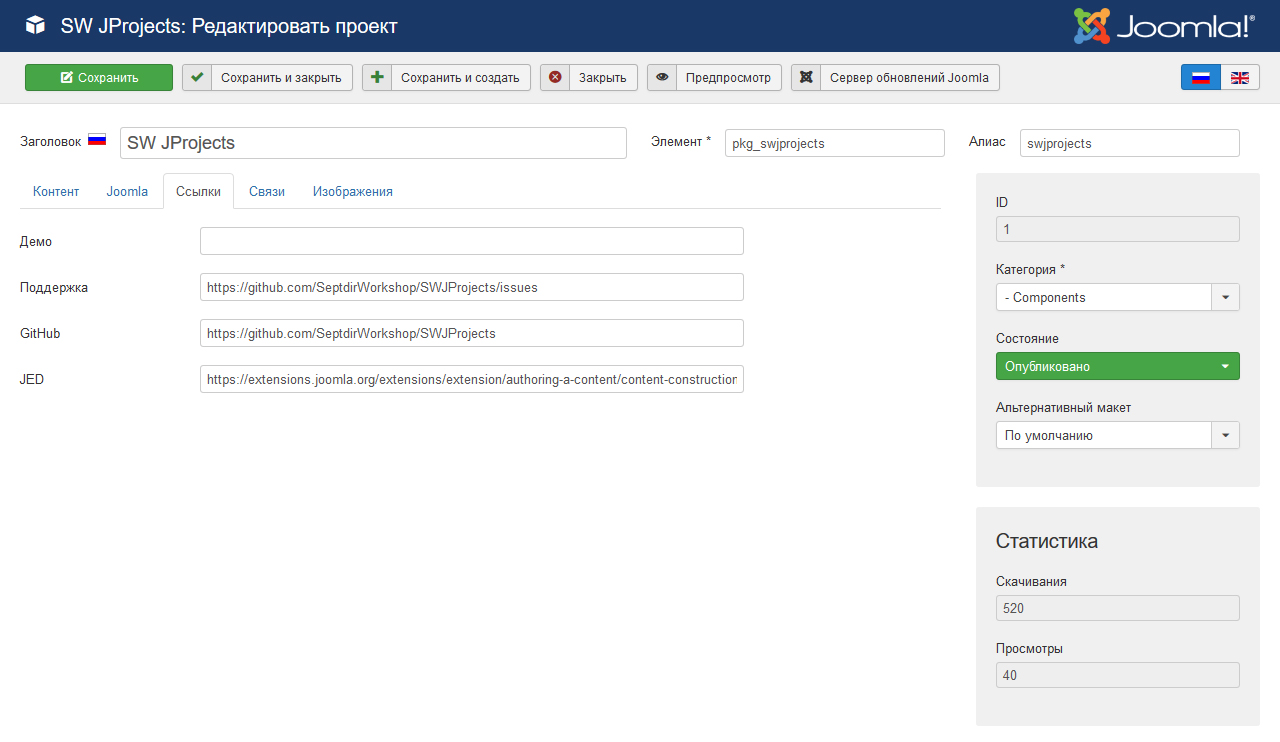This screenshot has height=742, width=1280.
Task: Click the arrow of Категория dropdown
Action: [1226, 297]
